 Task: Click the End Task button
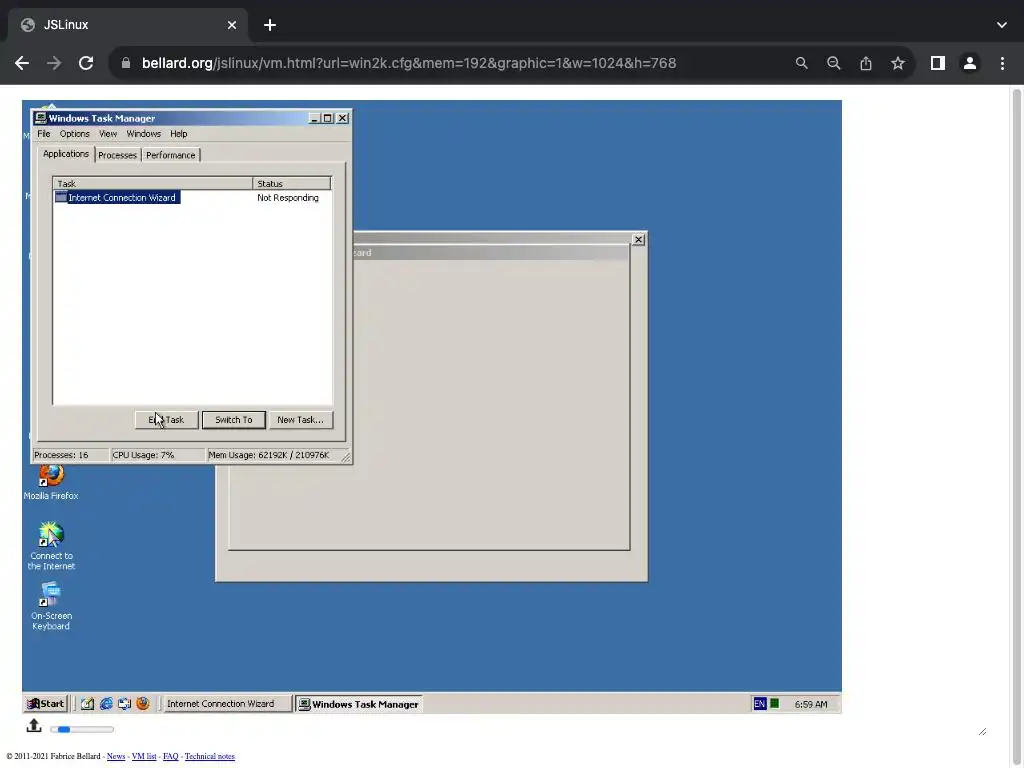point(167,420)
